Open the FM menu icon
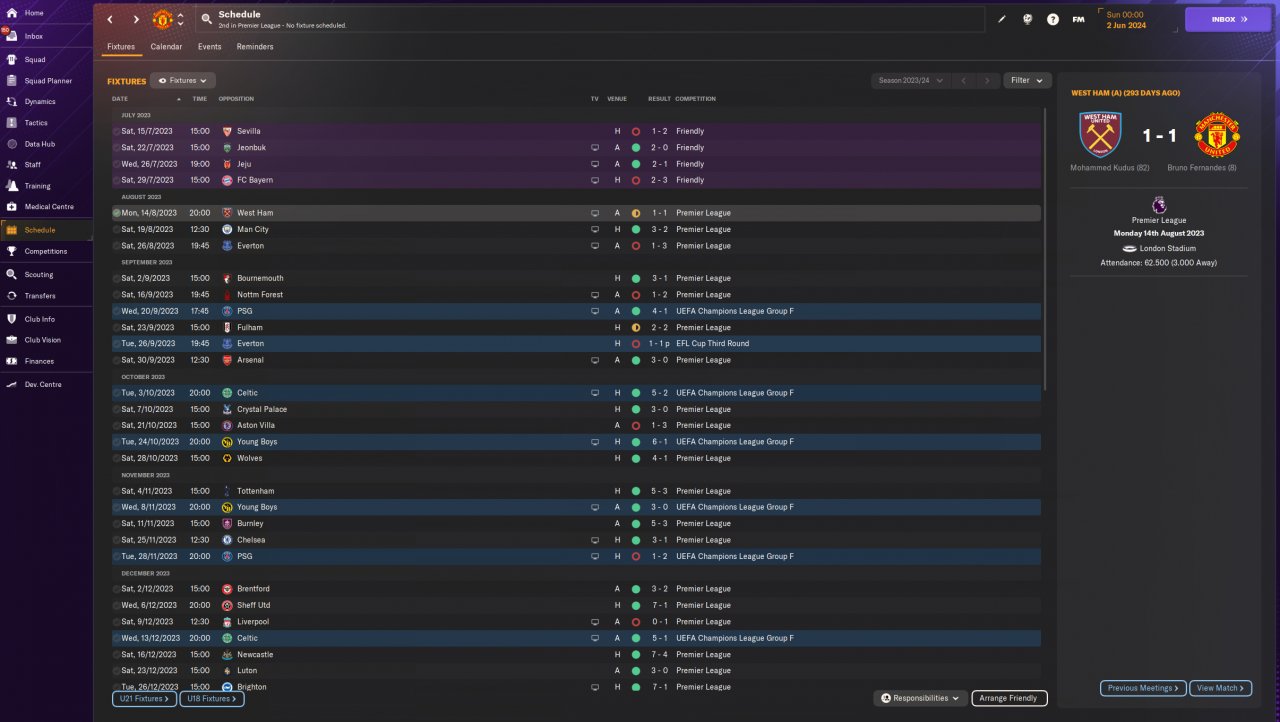Screen dimensions: 1280x722 1078,19
